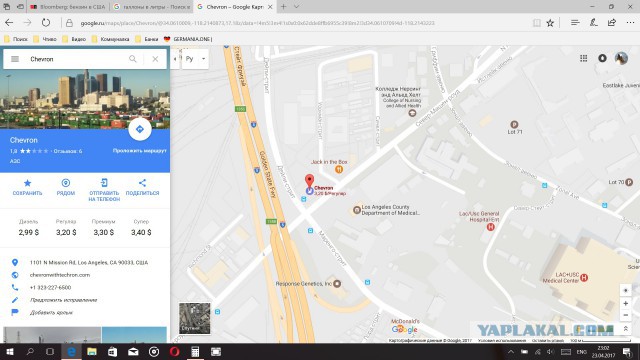Open GERMANIA.ONE bookmark
This screenshot has height=360, width=640.
[188, 39]
